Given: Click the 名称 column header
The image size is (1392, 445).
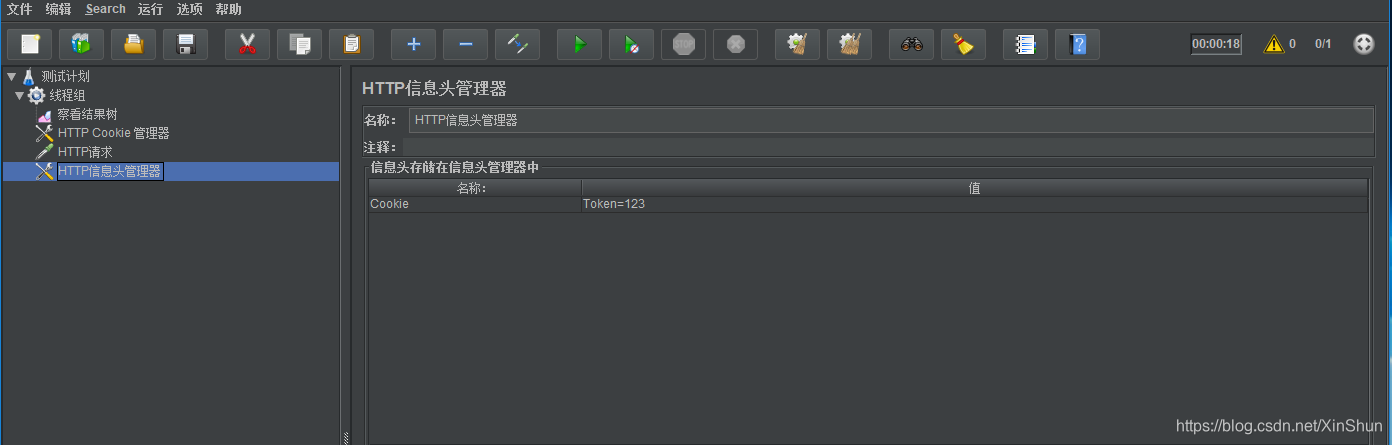Looking at the screenshot, I should click(x=475, y=188).
